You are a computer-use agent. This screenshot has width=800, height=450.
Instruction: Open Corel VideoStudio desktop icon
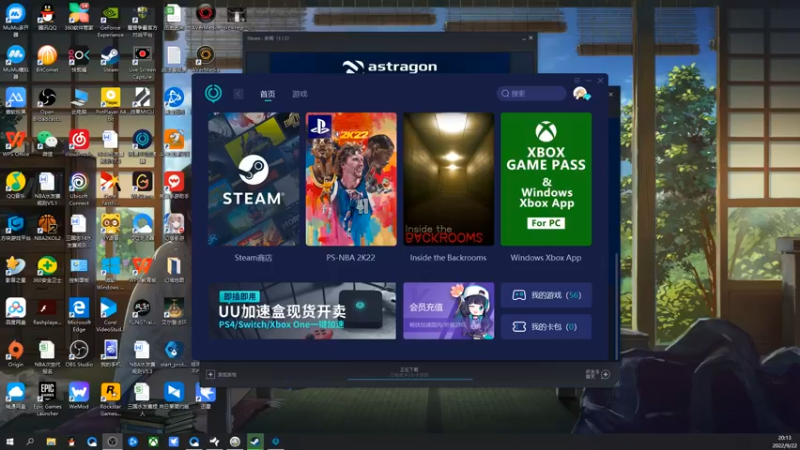coord(110,315)
